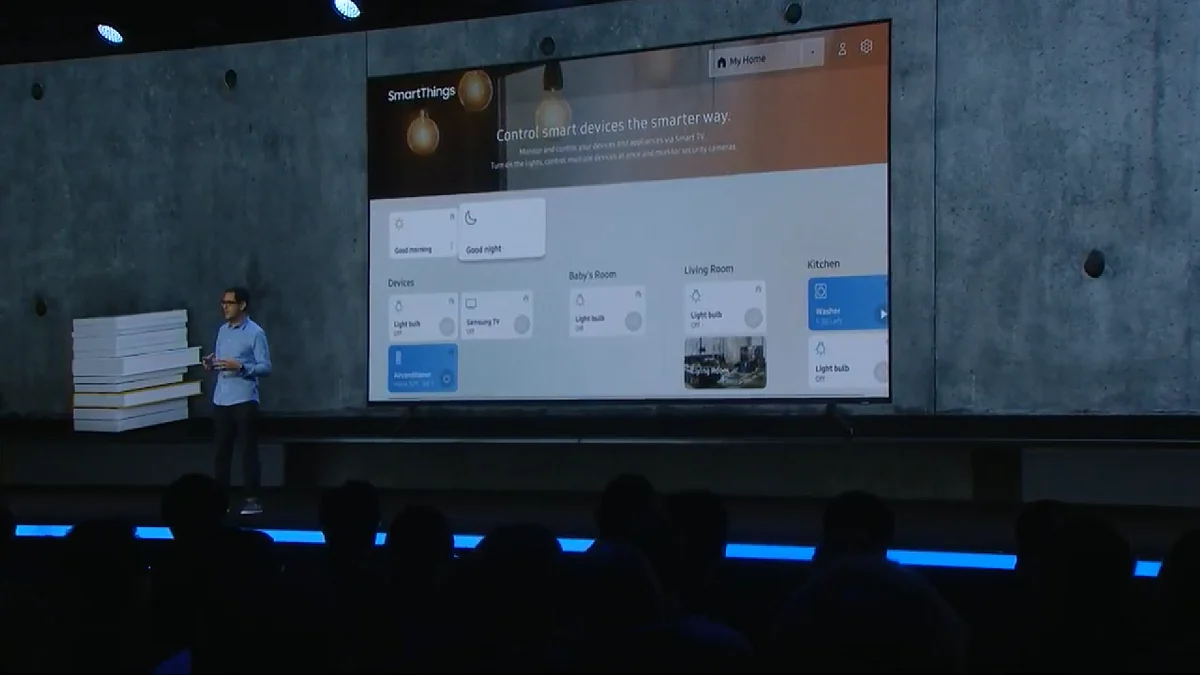1200x675 pixels.
Task: Click the Living Room section heading
Action: [709, 270]
